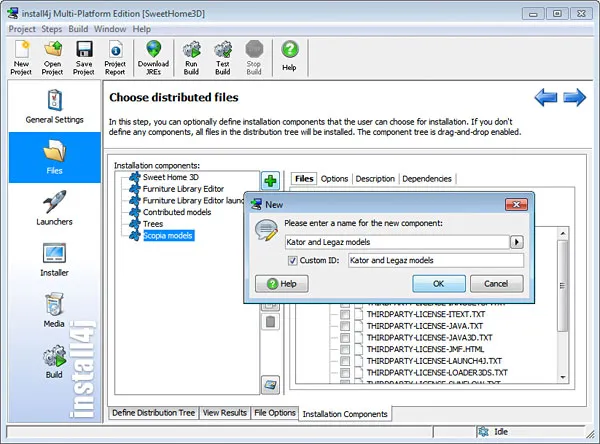Click the delete trash icon beside component list
600x444 pixels.
click(271, 322)
